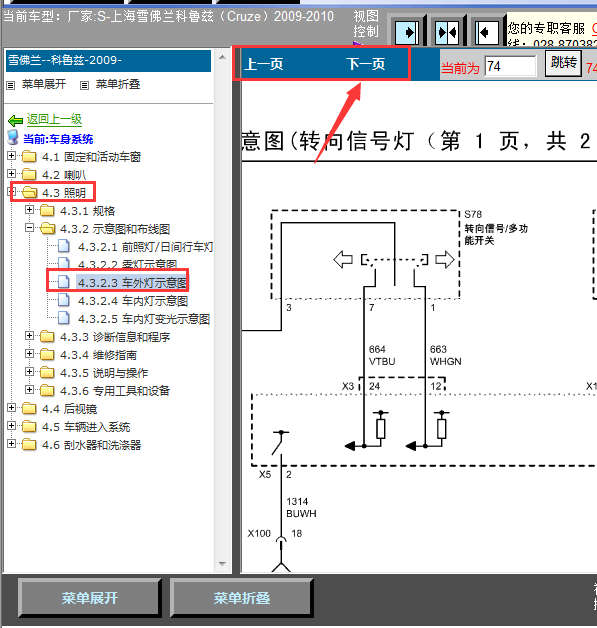The height and width of the screenshot is (628, 597).
Task: Click the bottom 菜单展开 button
Action: (x=90, y=598)
